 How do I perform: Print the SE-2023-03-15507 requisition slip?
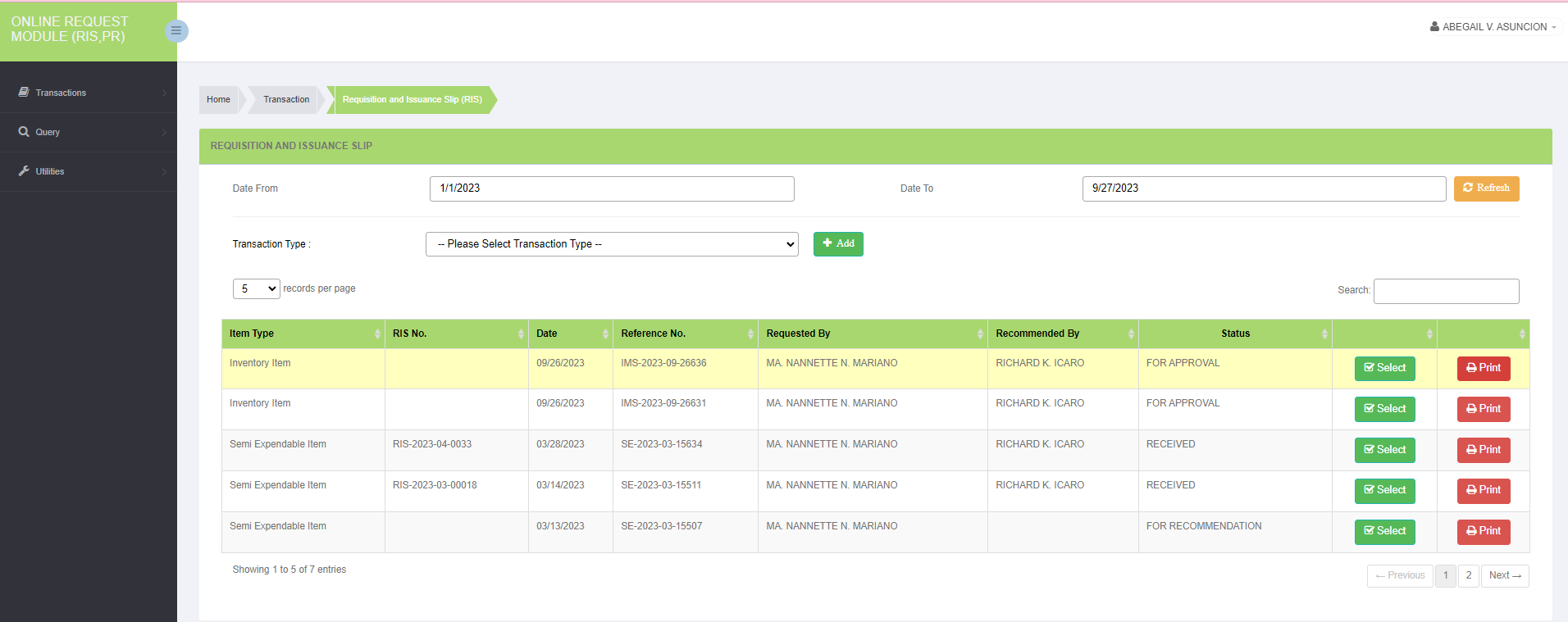(1484, 532)
